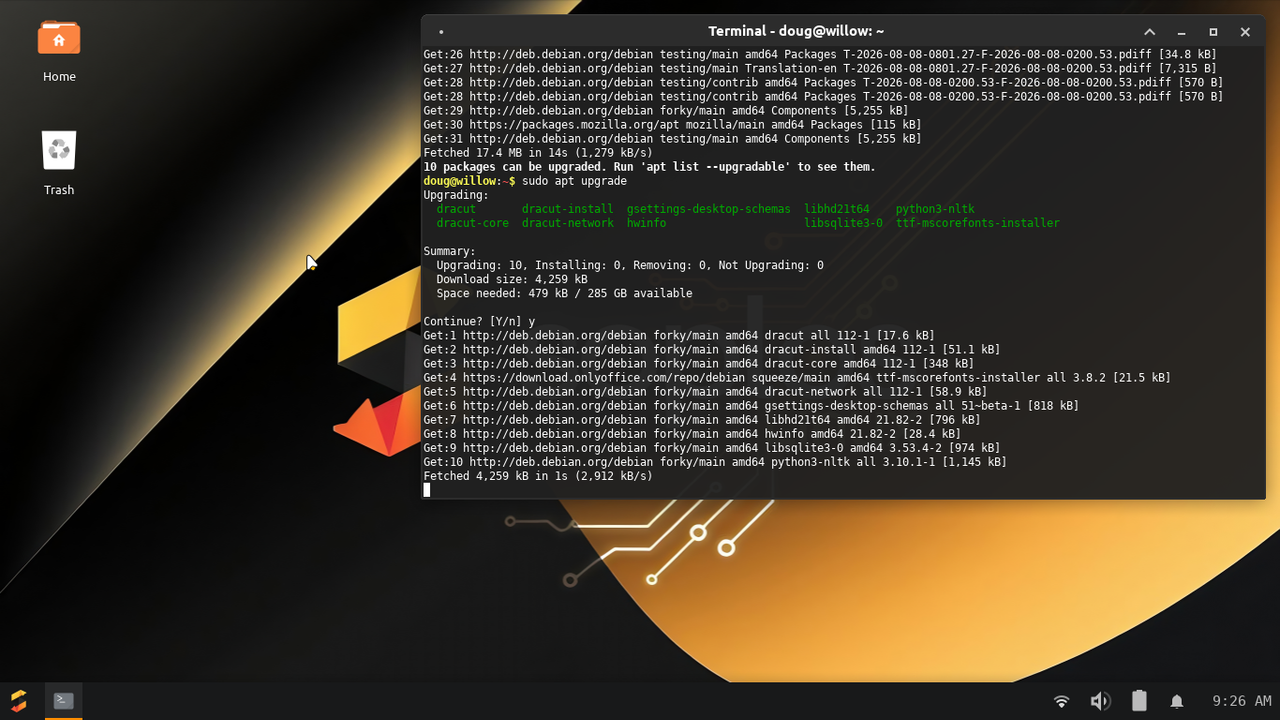Show notifications via the bell icon
Screen dimensions: 1280x720
point(1177,701)
